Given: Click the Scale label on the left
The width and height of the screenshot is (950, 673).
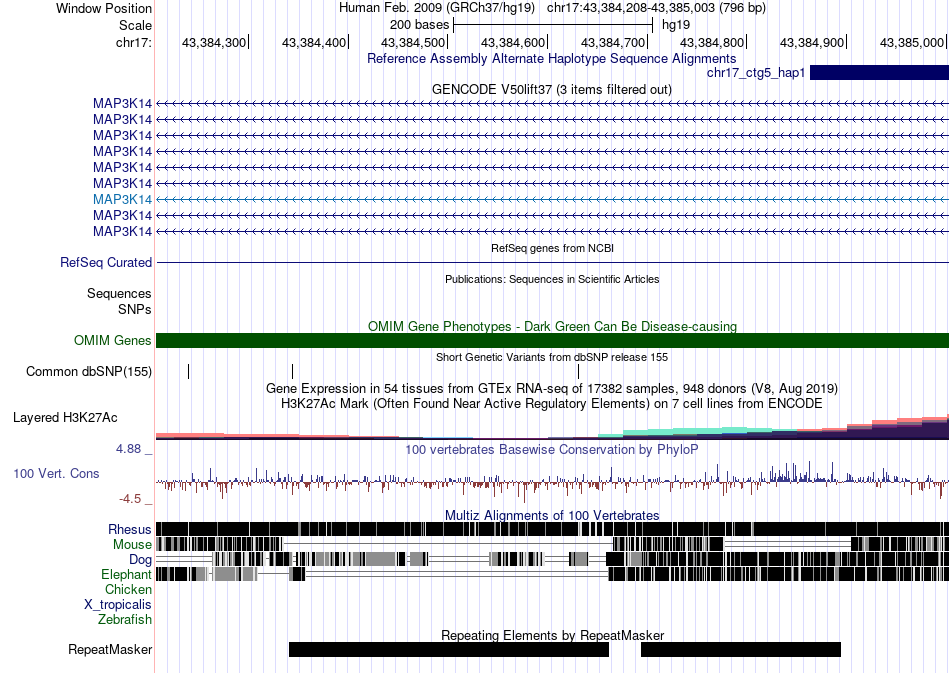Looking at the screenshot, I should (135, 25).
